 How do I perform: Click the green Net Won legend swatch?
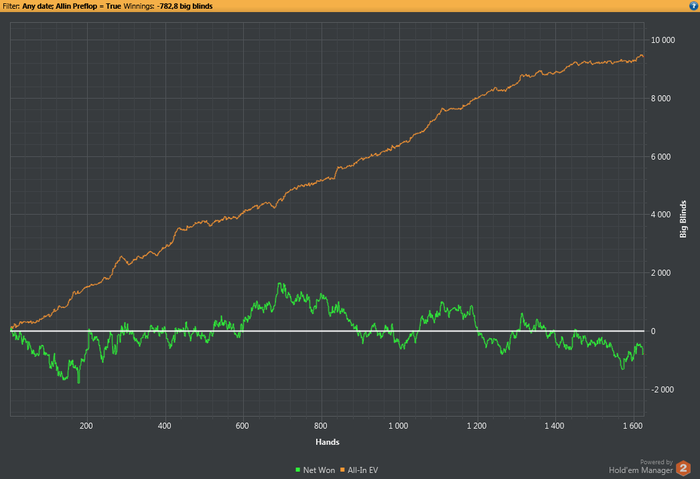(298, 470)
